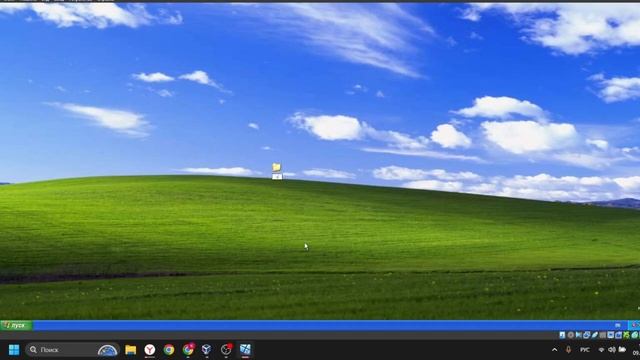The image size is (640, 360).
Task: Open the Windows 11 Start menu
Action: click(x=14, y=350)
